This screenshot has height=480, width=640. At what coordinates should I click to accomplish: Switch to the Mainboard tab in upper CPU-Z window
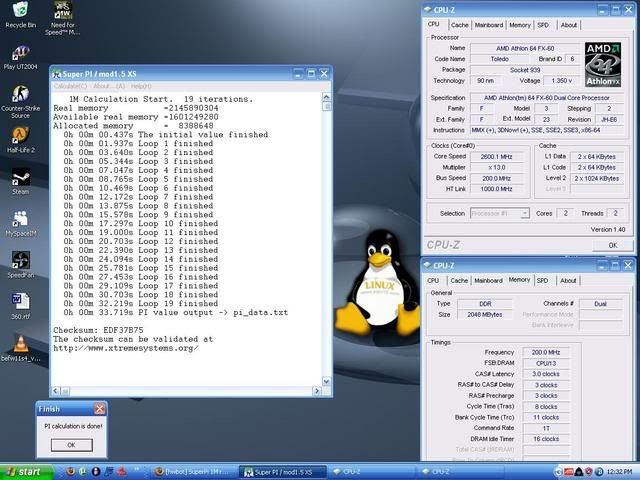pos(489,25)
